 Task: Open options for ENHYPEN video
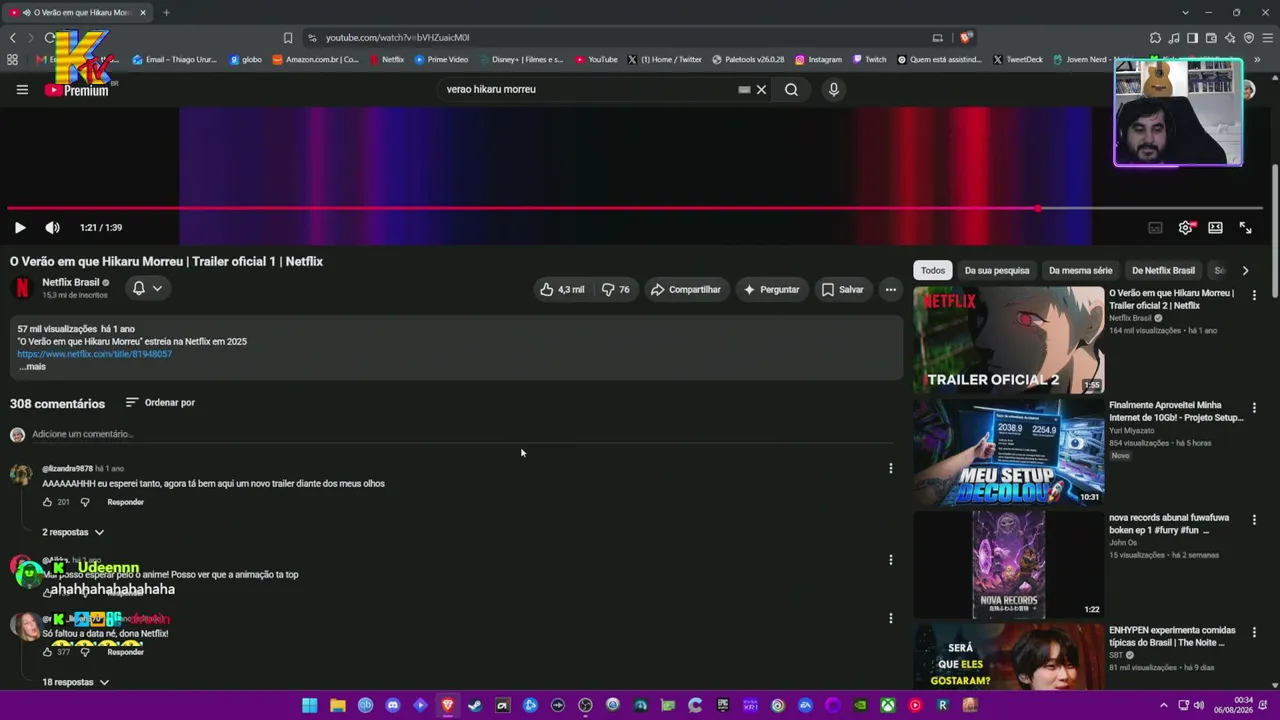click(1254, 633)
